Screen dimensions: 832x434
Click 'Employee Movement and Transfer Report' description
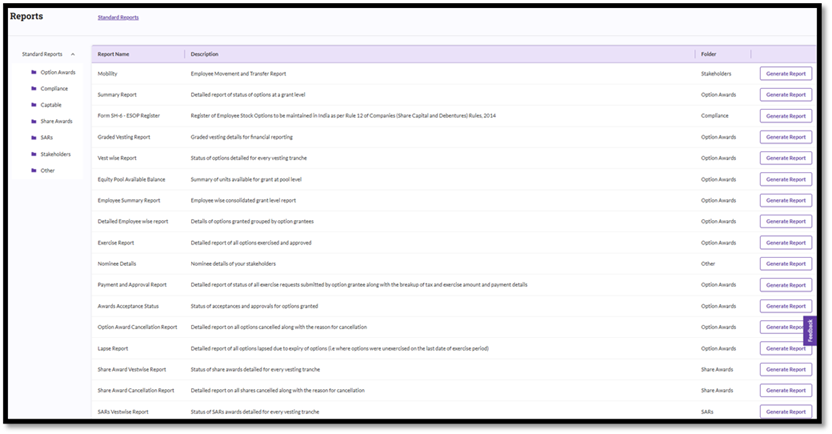point(238,74)
